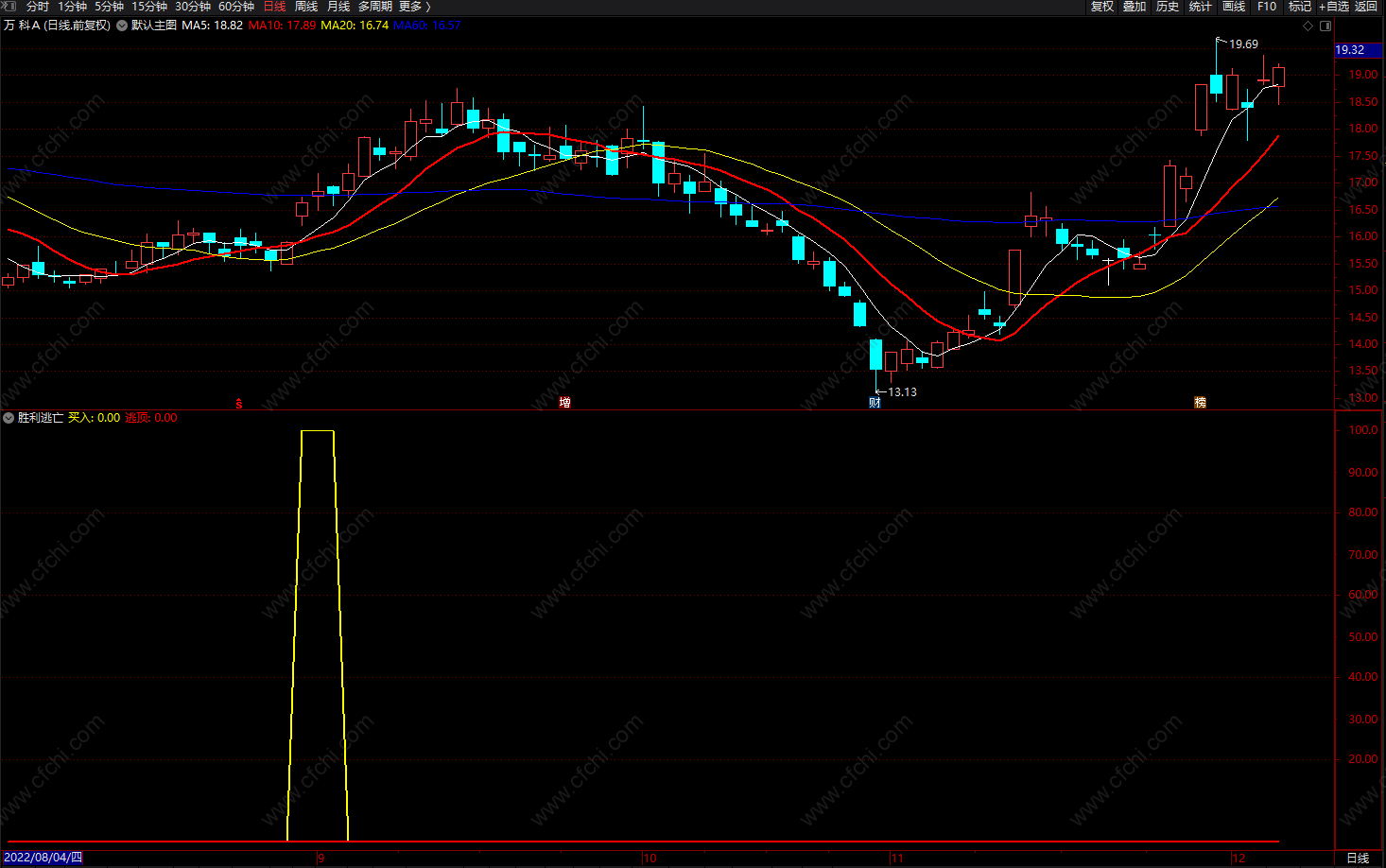Click the MA60 indicator label

tap(427, 26)
